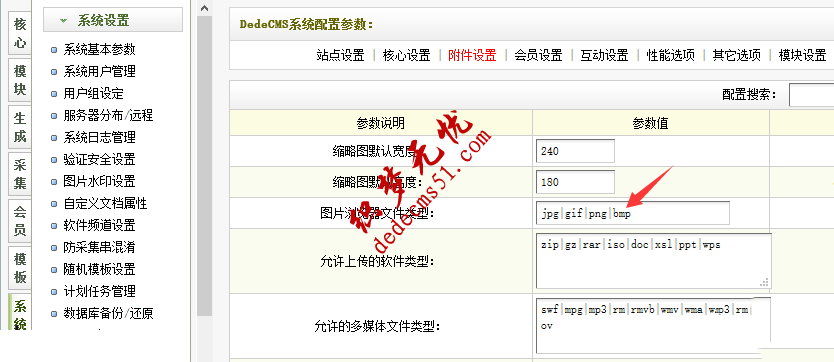834x362 pixels.
Task: Open 服务器分布/远程 entry
Action: click(x=108, y=115)
